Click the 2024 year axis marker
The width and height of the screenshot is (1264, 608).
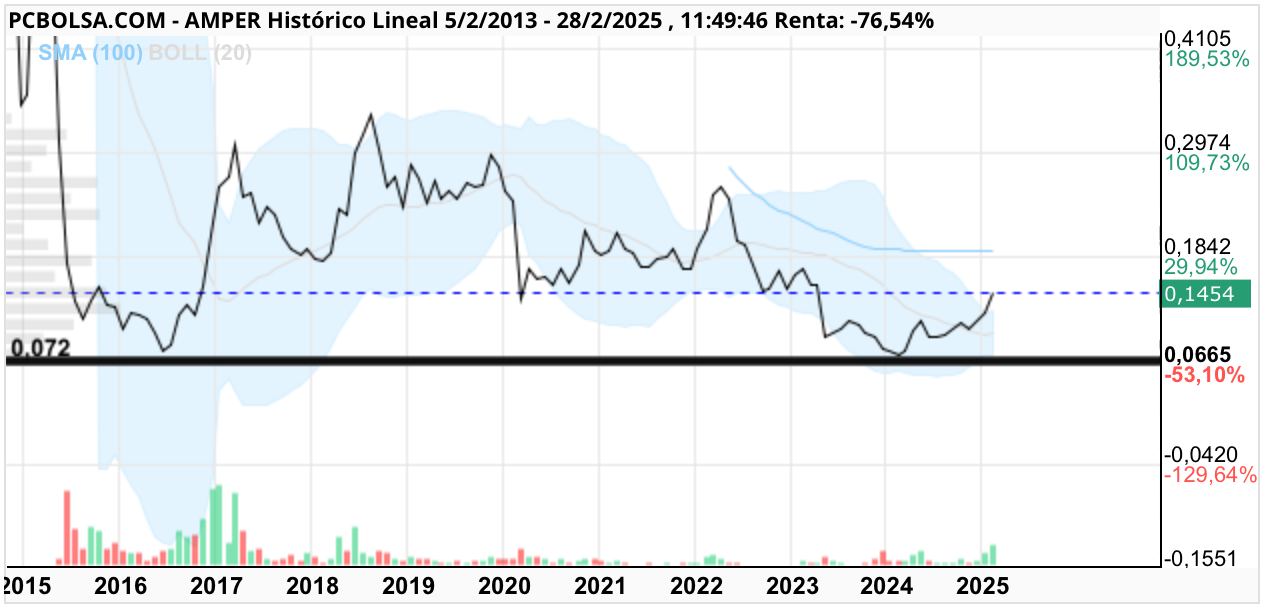887,585
